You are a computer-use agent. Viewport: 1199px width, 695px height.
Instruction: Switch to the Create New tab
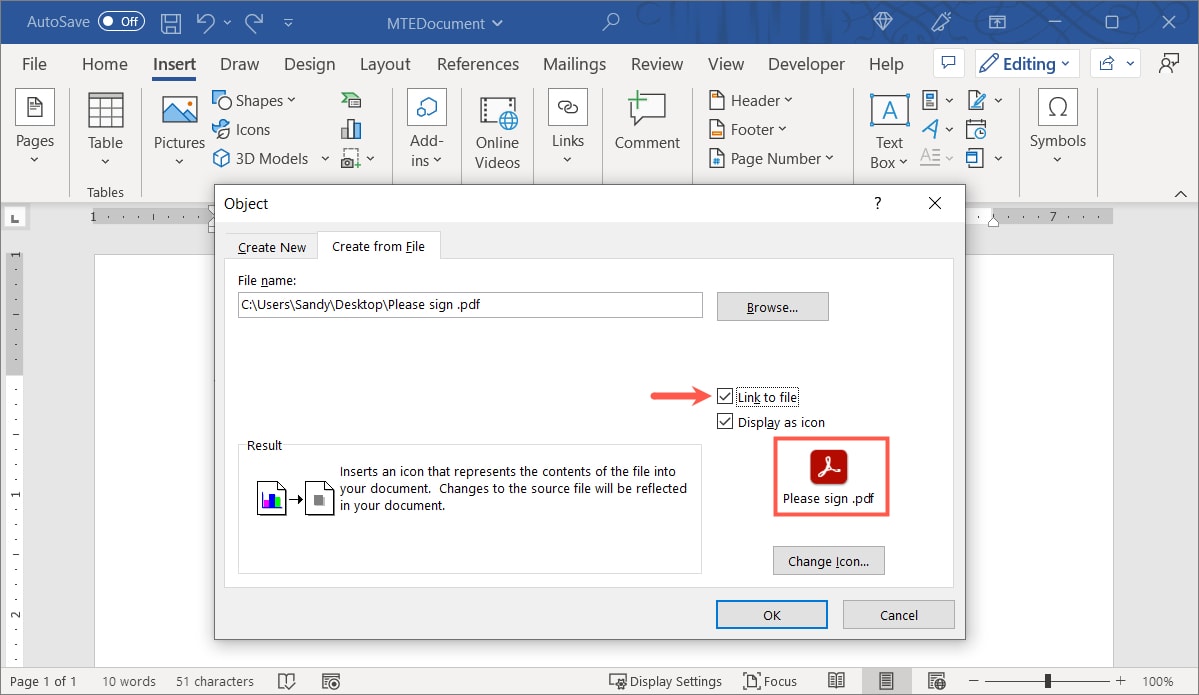(271, 246)
